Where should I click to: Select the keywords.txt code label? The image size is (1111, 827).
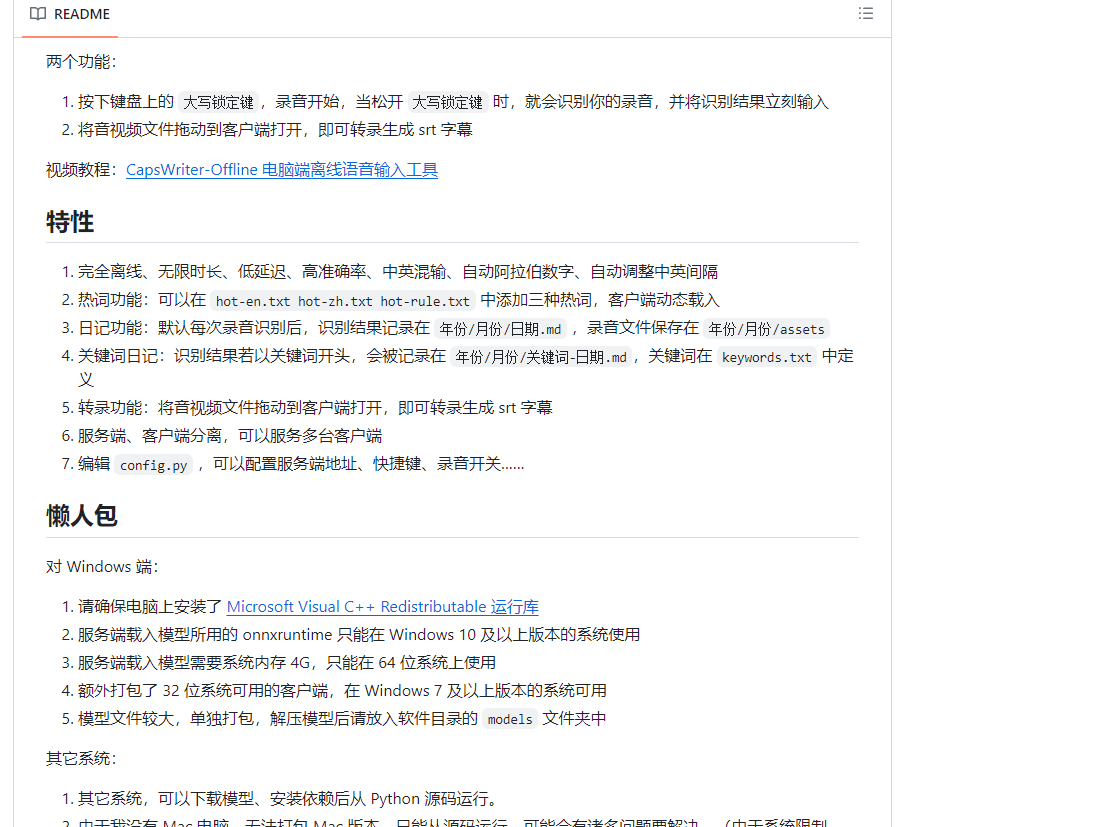[x=766, y=356]
